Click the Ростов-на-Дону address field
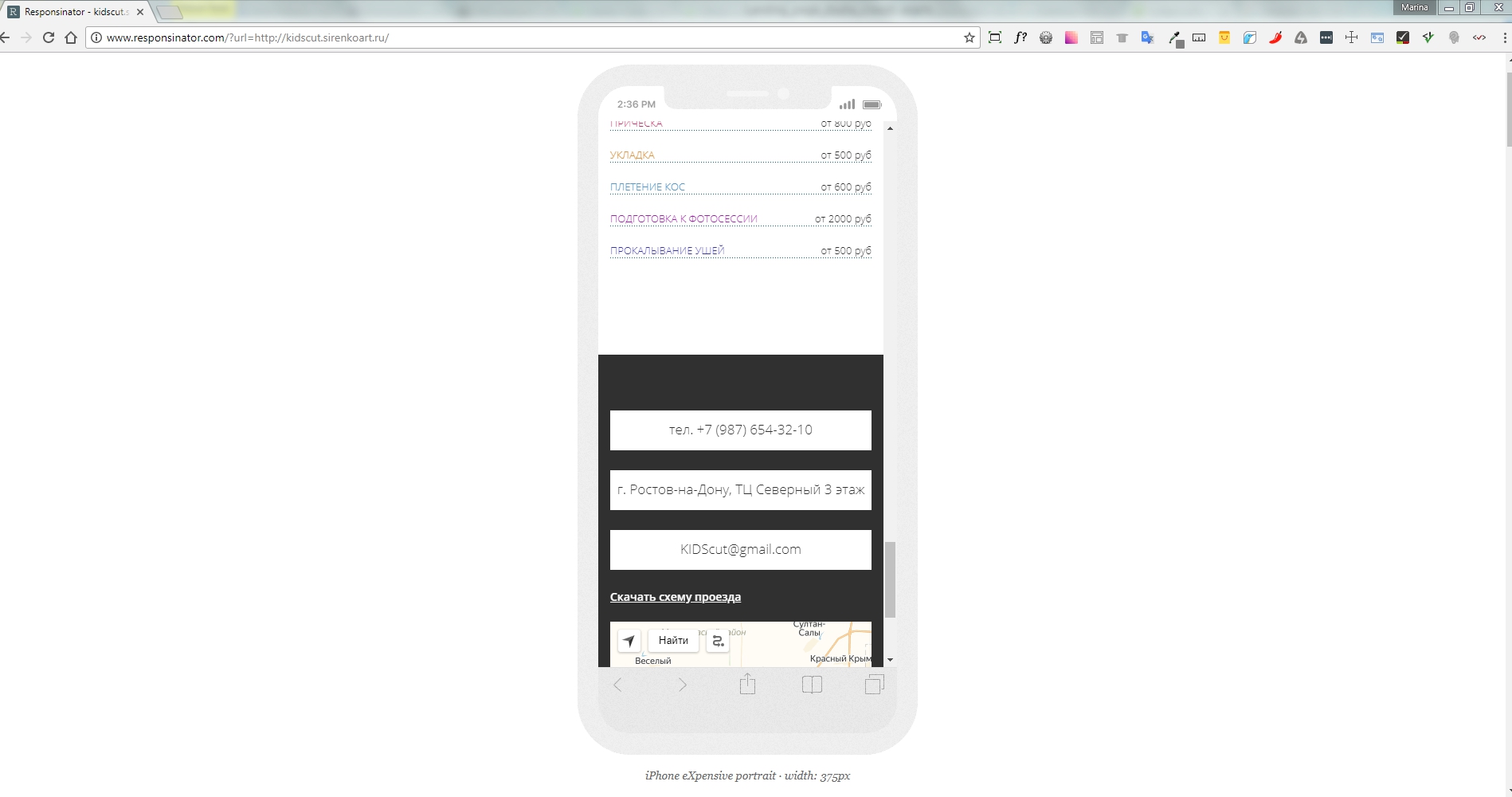Screen dimensions: 1512x797 (741, 490)
